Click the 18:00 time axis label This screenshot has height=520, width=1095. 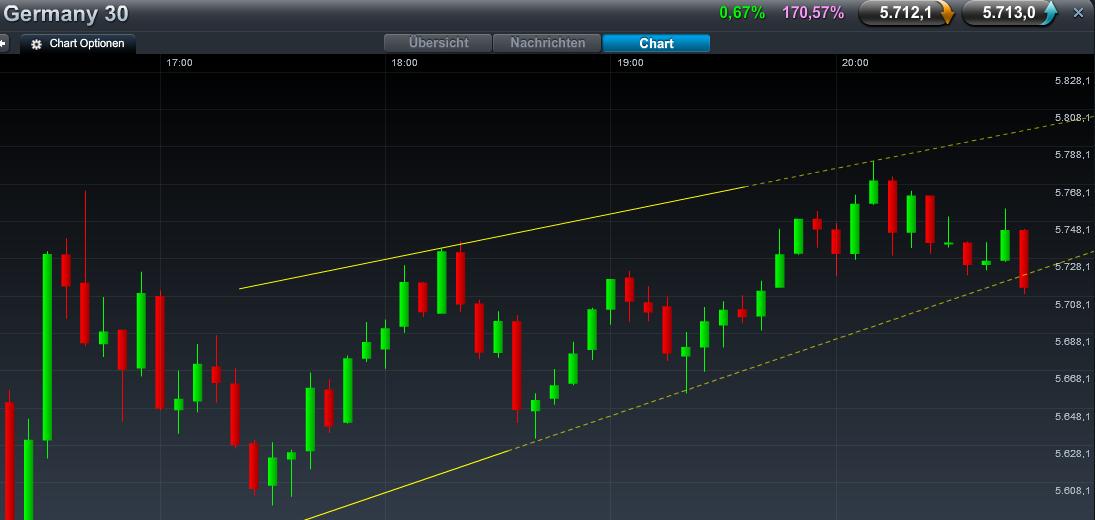click(x=404, y=63)
